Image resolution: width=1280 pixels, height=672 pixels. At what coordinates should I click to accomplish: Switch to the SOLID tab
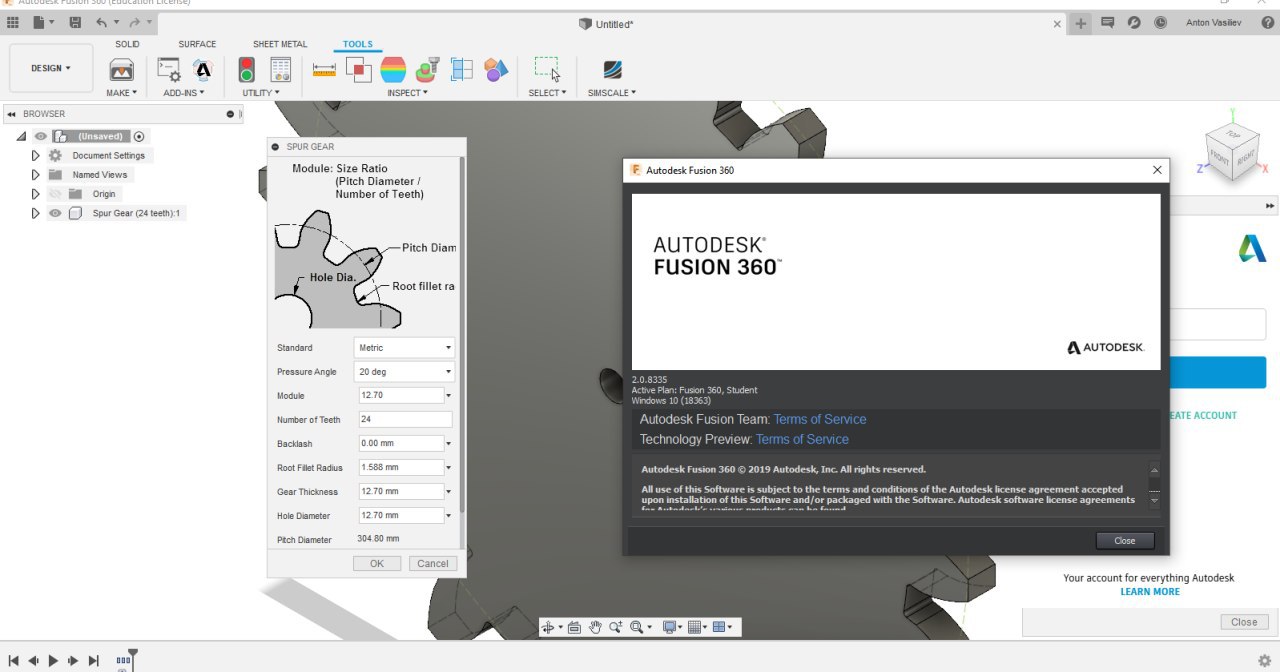click(127, 44)
